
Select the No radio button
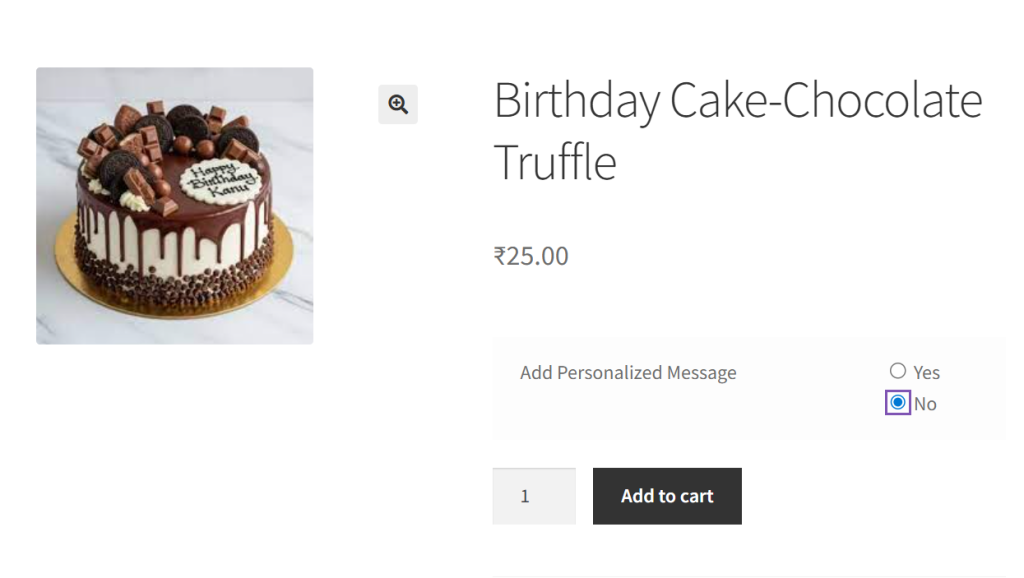tap(898, 403)
